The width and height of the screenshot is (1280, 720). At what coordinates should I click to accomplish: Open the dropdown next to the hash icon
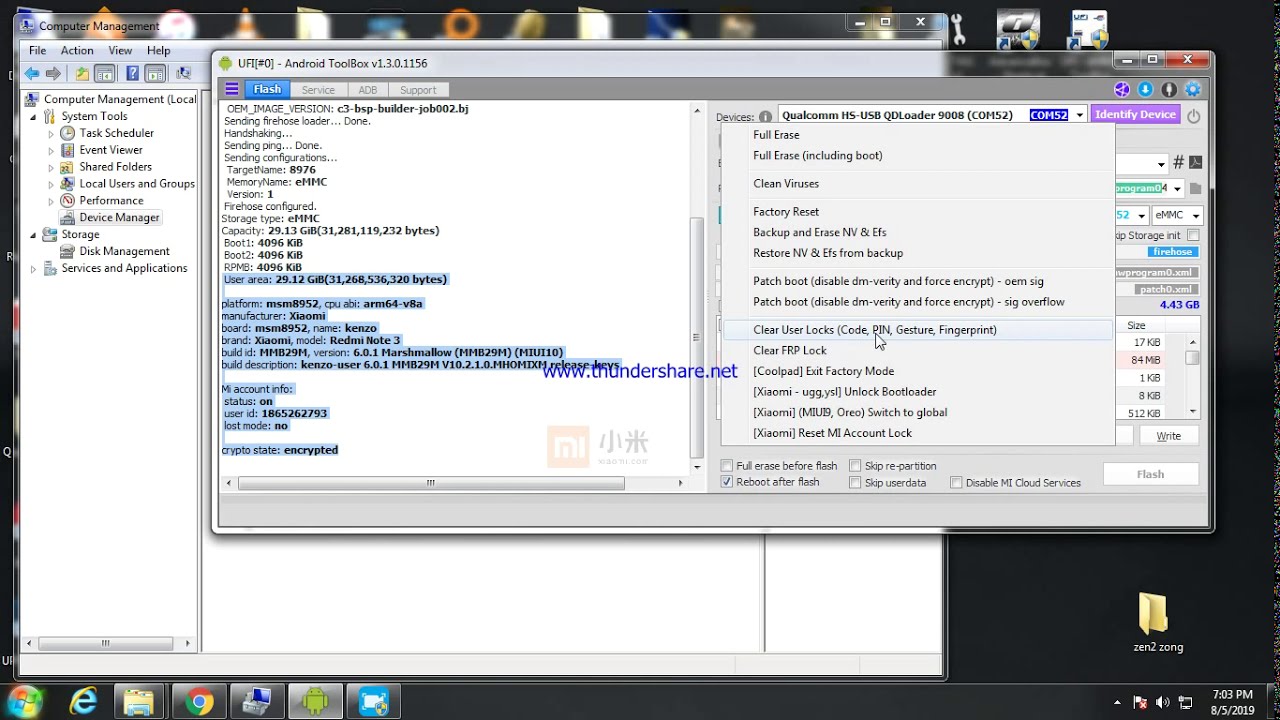tap(1161, 163)
